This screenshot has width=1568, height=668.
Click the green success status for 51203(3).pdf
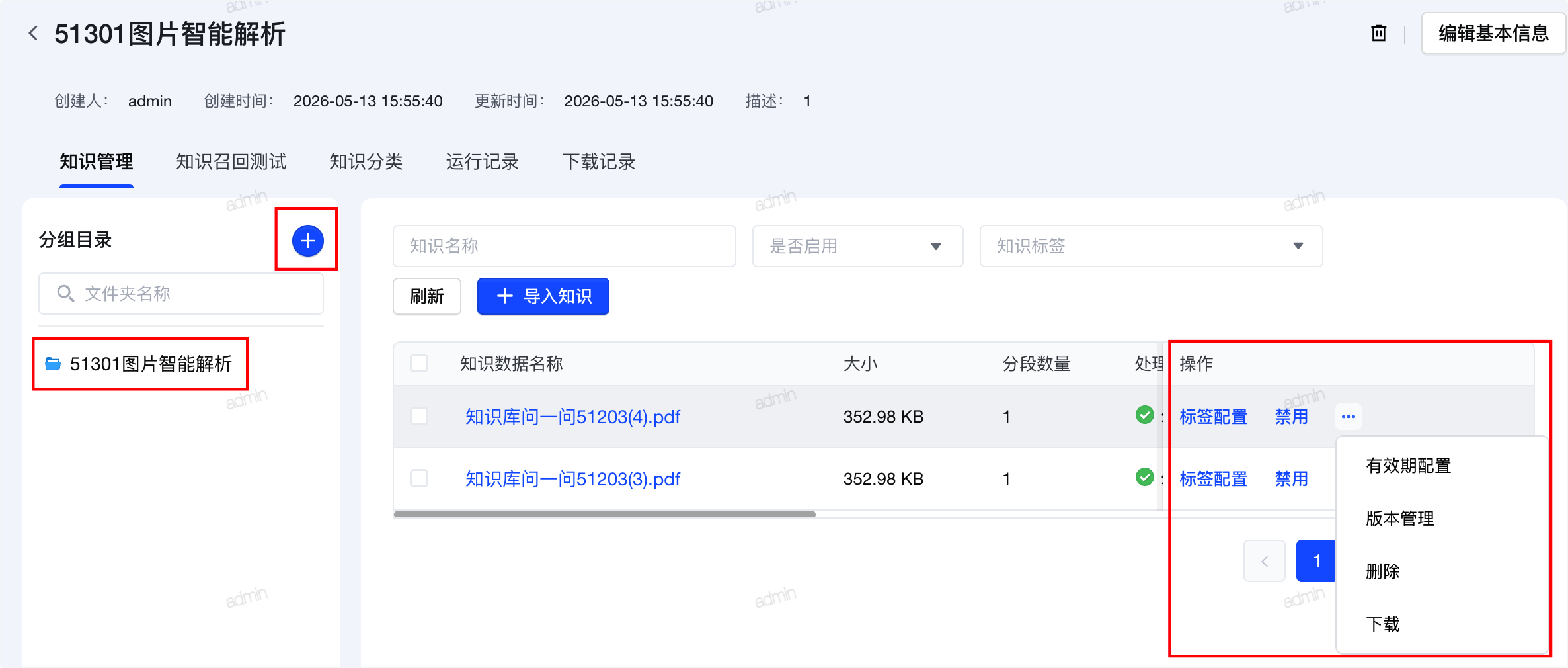[1144, 477]
